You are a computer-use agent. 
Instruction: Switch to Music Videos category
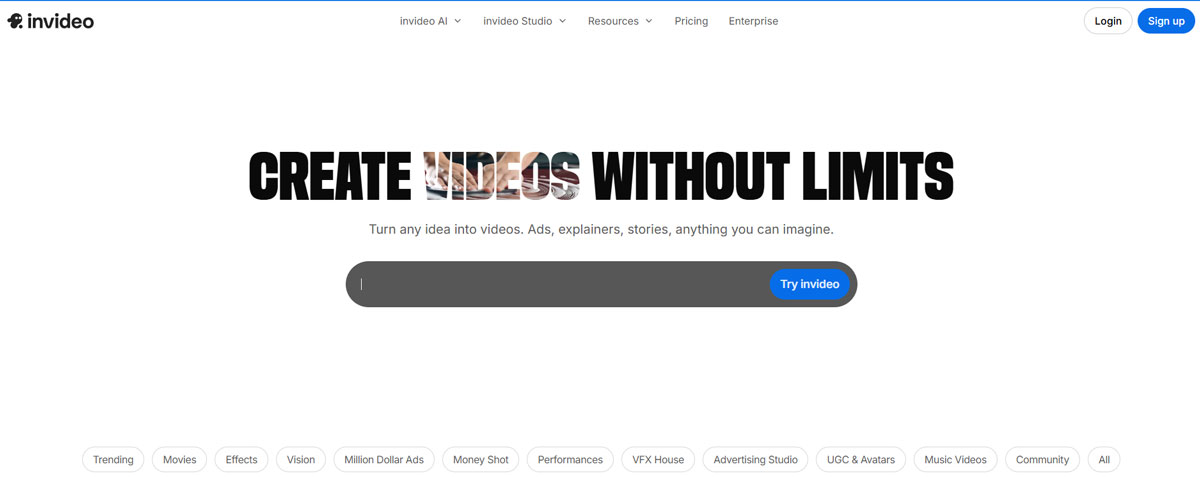pos(955,460)
